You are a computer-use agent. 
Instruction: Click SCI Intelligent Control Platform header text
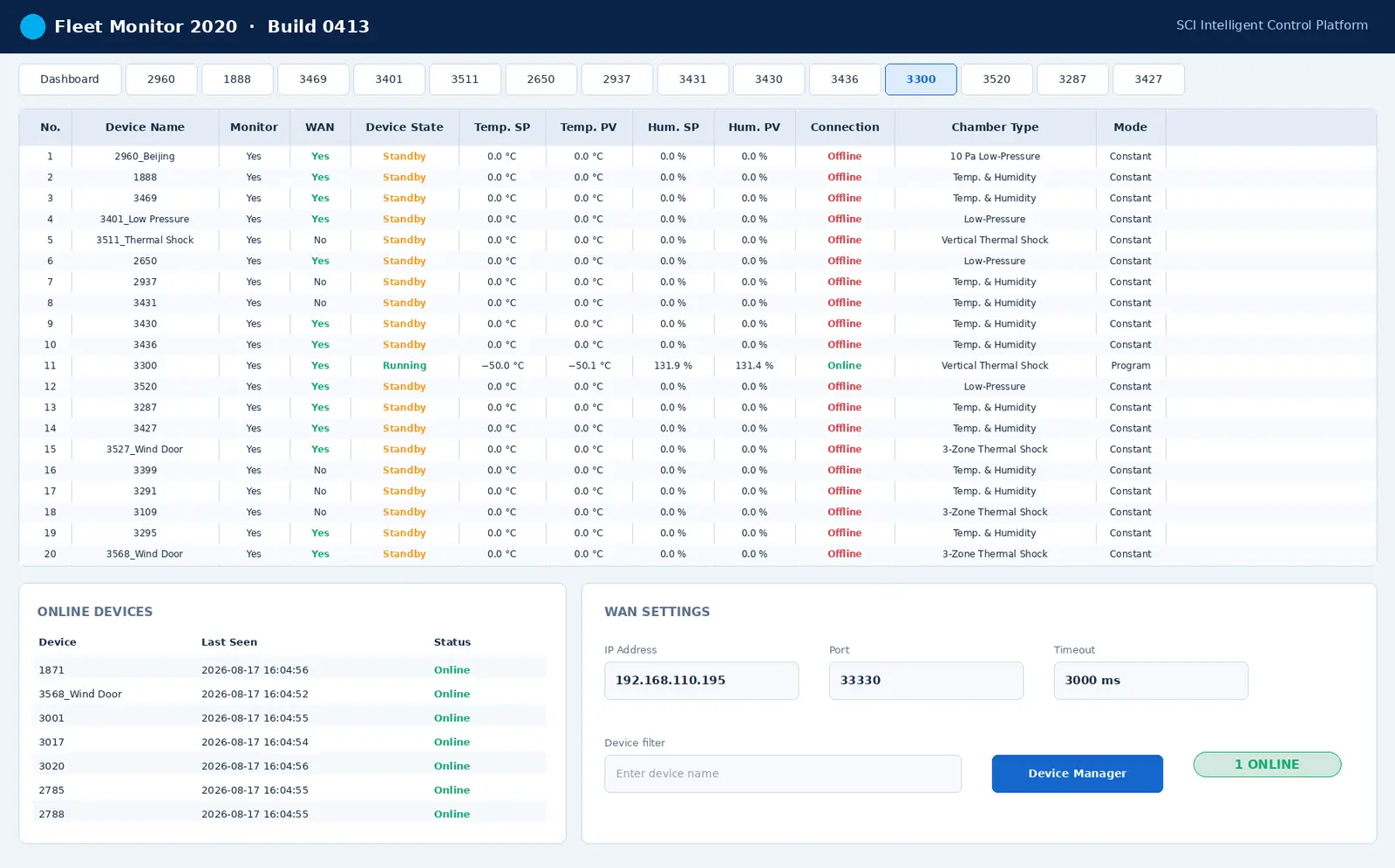(x=1272, y=25)
